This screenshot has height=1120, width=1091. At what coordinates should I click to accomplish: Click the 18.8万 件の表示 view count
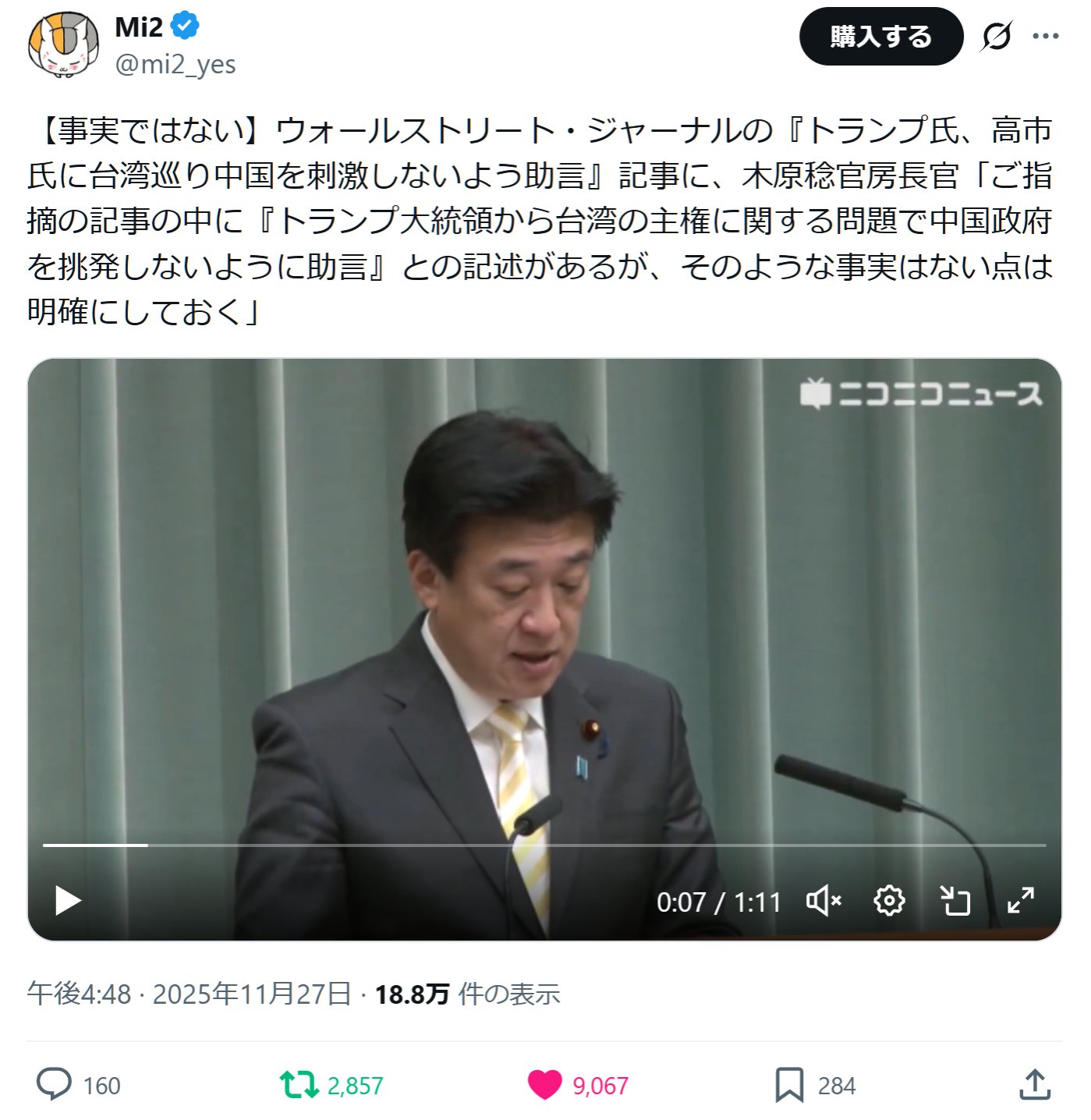(467, 994)
